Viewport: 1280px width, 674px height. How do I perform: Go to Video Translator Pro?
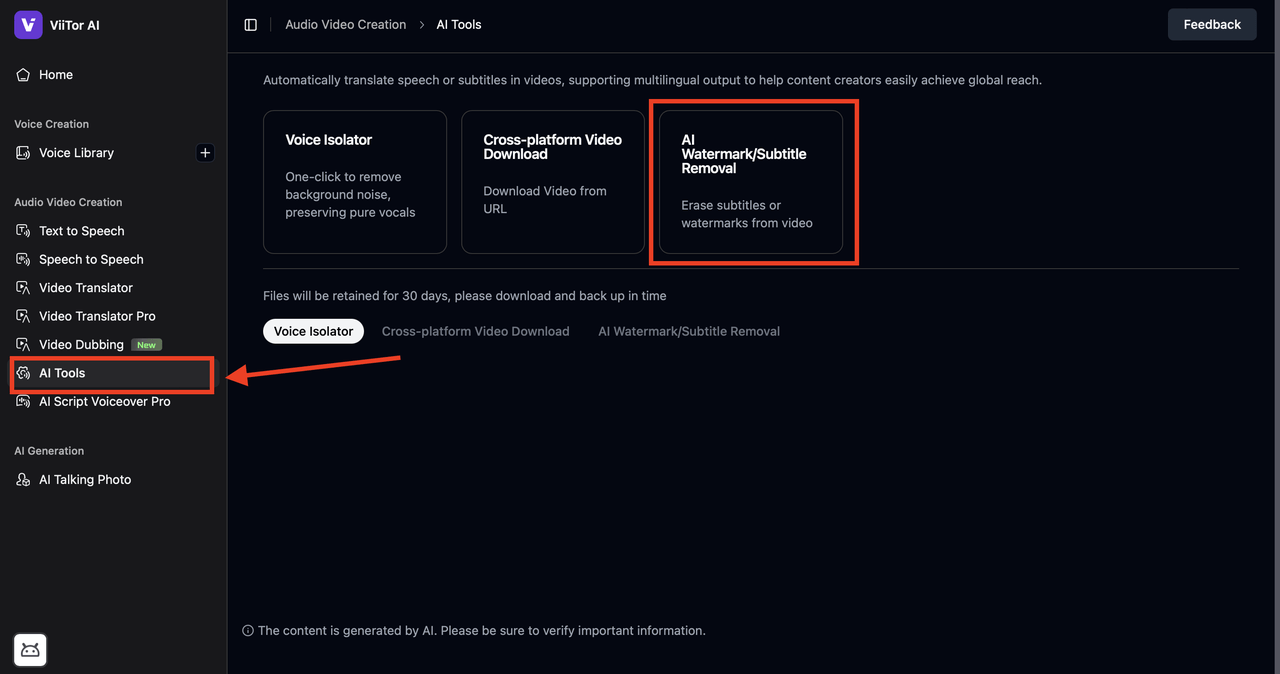click(97, 316)
